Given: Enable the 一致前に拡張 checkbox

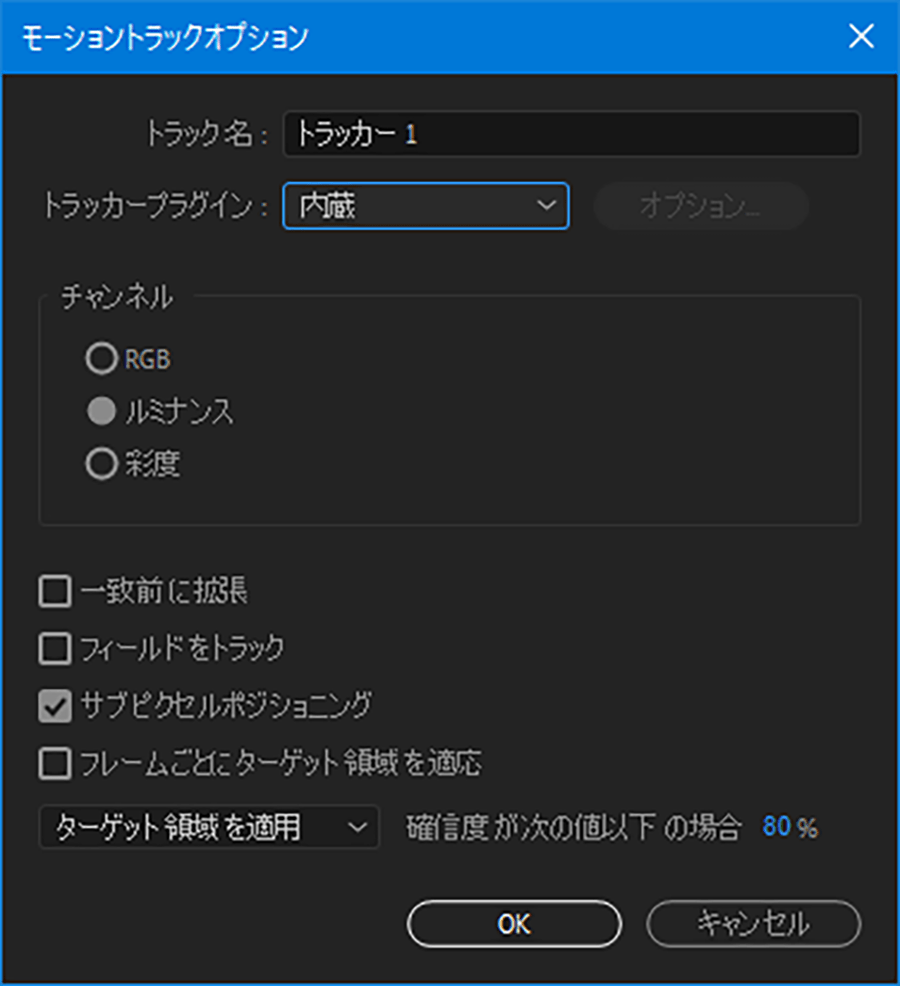Looking at the screenshot, I should click(x=55, y=591).
